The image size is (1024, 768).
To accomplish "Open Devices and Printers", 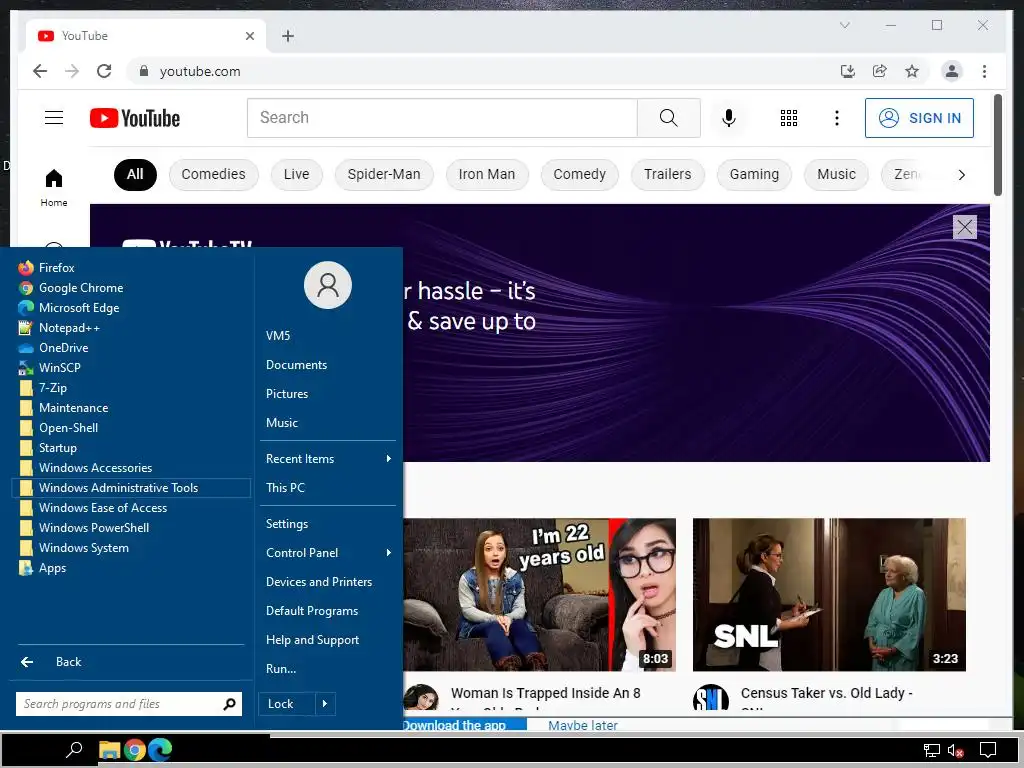I will pyautogui.click(x=328, y=582).
